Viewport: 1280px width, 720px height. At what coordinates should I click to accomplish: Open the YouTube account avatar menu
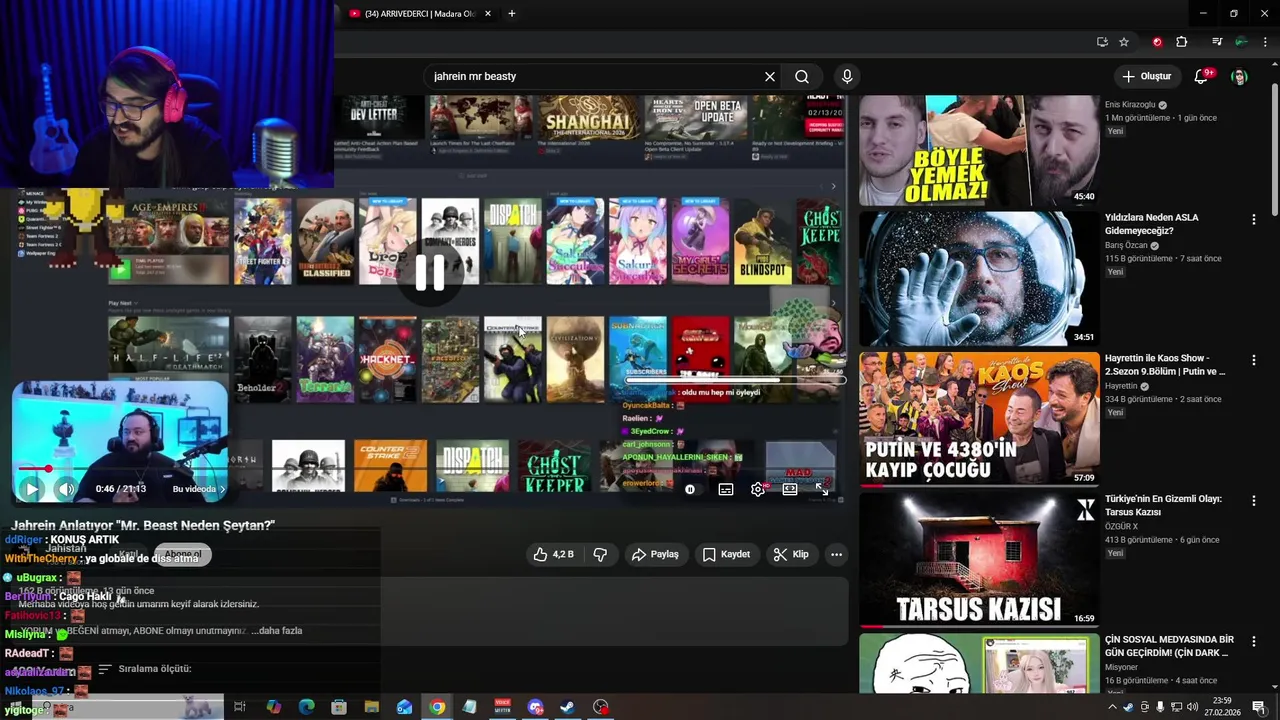click(1240, 76)
